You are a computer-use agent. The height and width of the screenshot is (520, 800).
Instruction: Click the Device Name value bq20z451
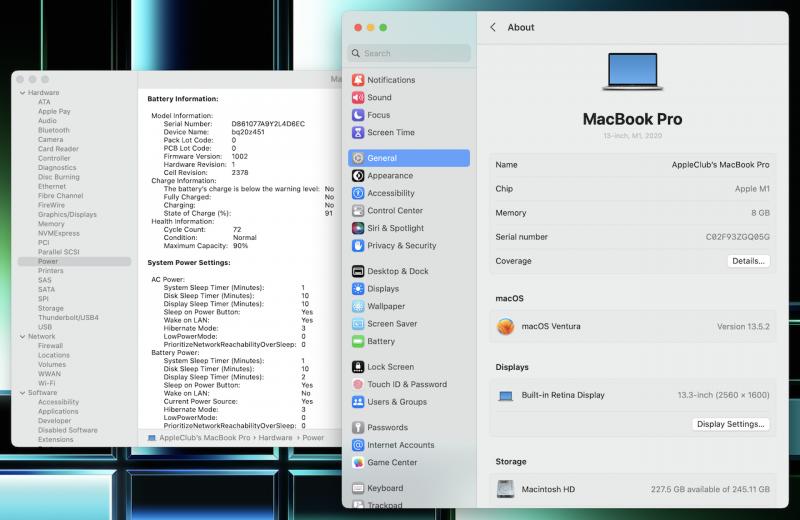(x=248, y=132)
